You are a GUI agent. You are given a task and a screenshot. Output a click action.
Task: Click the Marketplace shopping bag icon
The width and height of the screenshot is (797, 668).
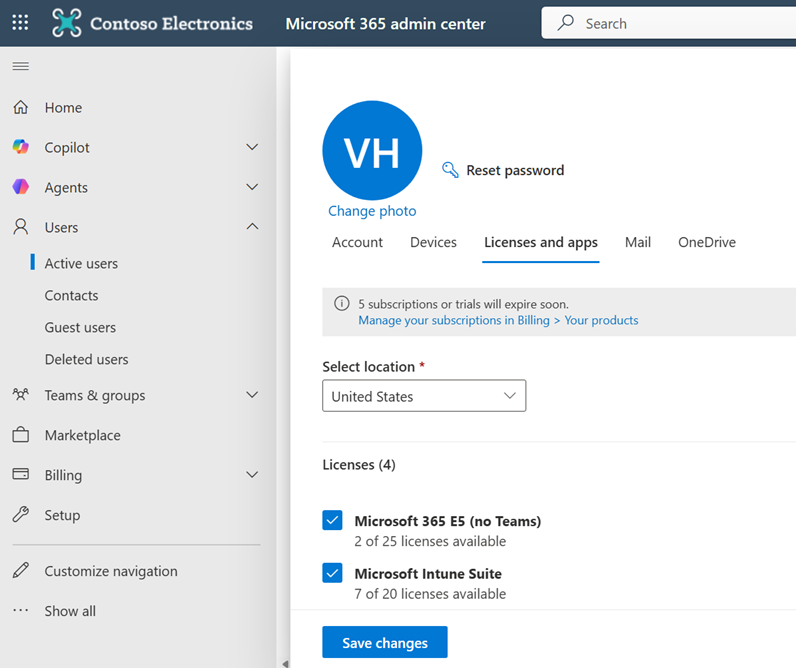pyautogui.click(x=21, y=435)
